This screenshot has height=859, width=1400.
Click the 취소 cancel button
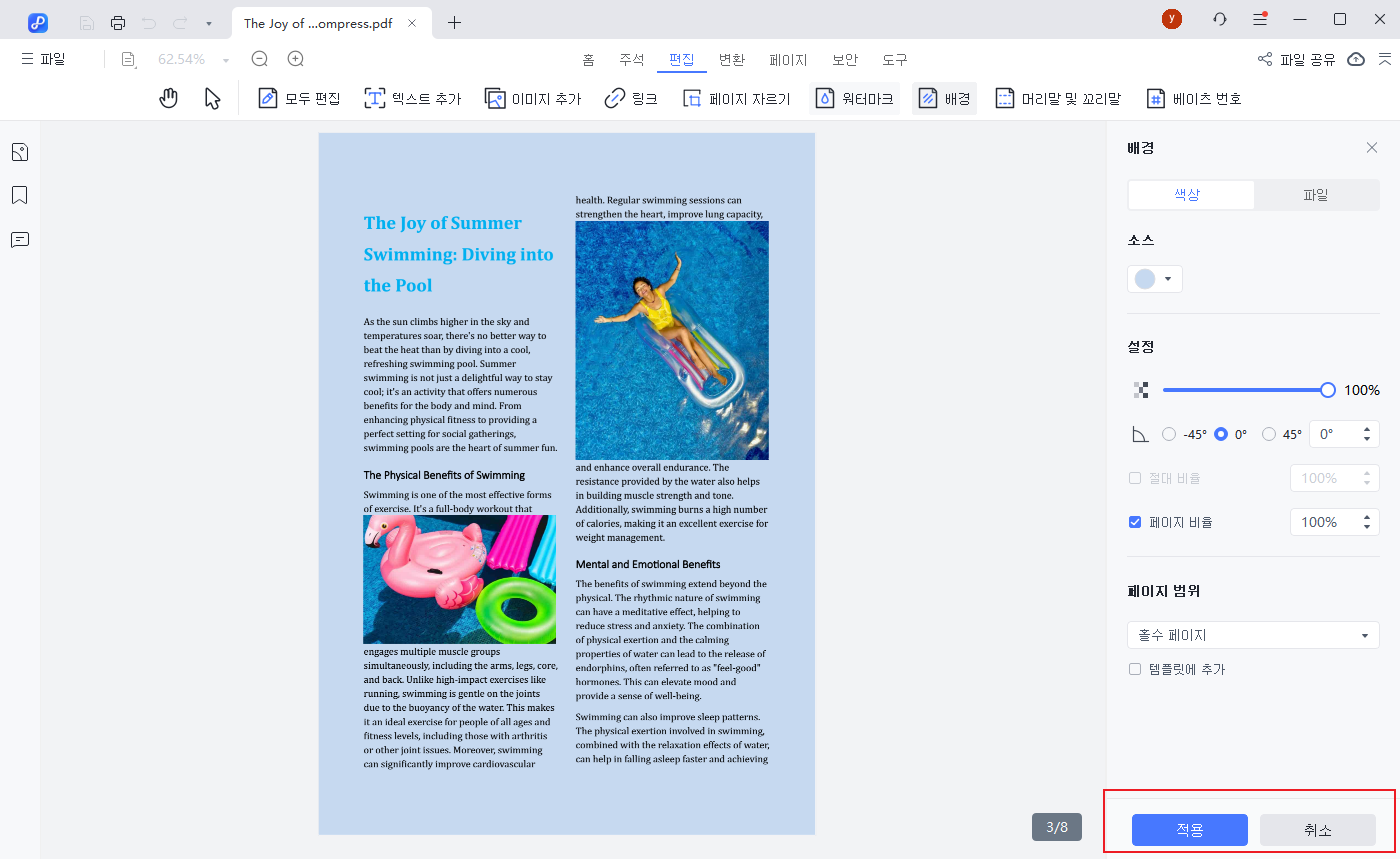(1317, 830)
